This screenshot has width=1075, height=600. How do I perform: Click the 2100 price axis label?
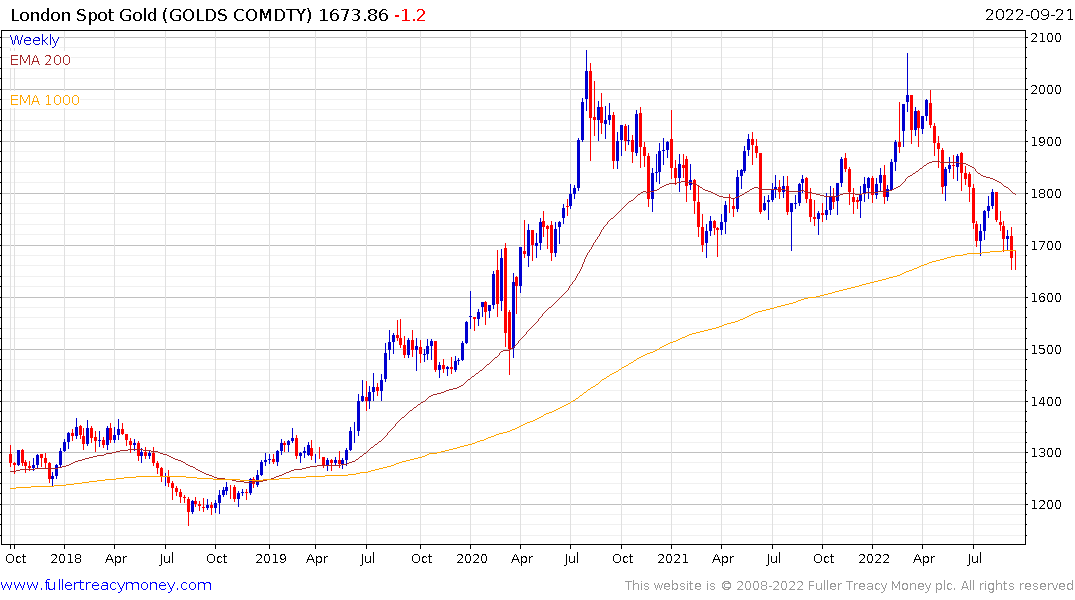click(x=1046, y=38)
